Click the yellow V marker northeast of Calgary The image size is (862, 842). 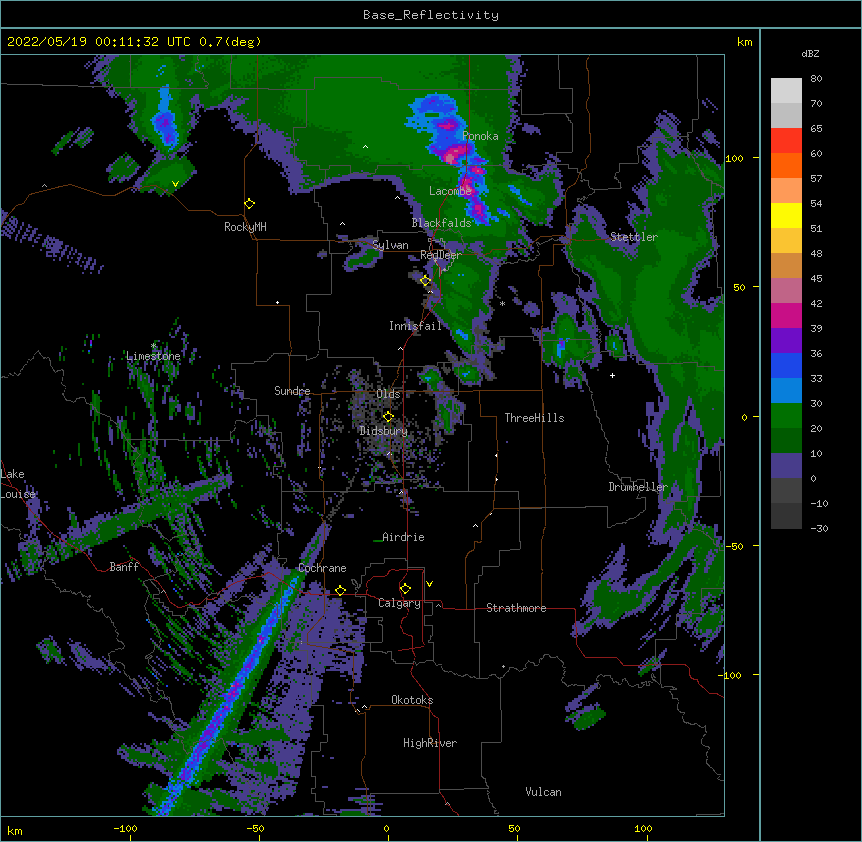tap(429, 584)
